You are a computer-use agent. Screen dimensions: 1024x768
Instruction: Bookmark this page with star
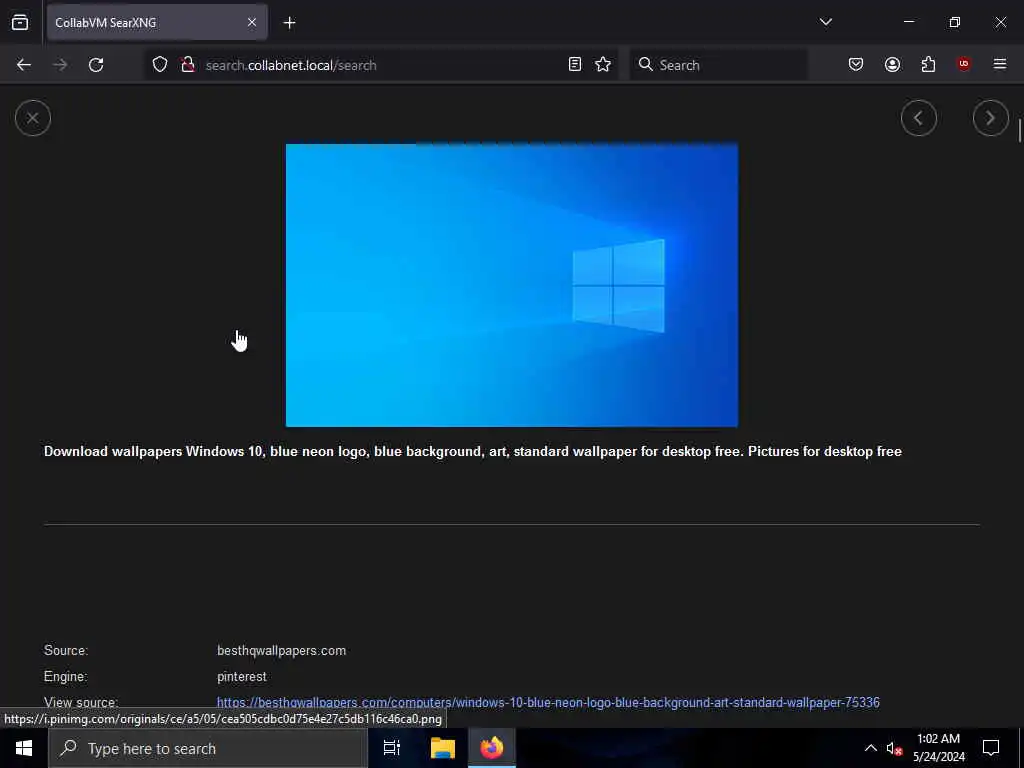coord(603,65)
